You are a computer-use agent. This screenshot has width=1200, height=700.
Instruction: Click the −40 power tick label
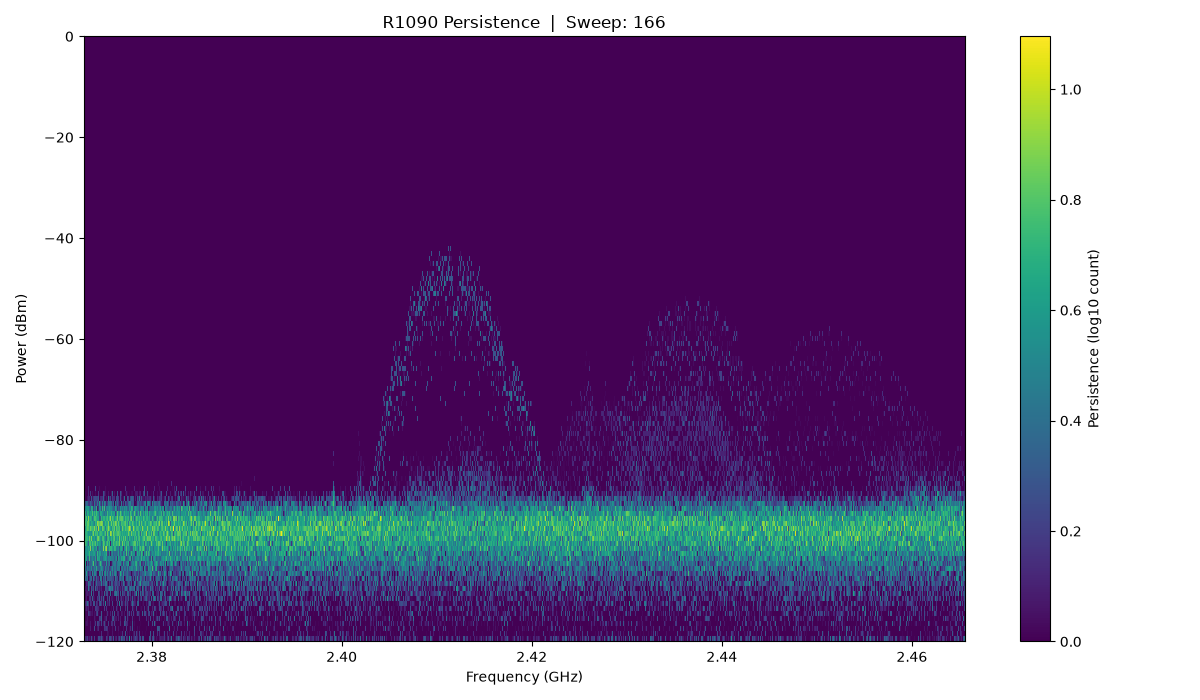click(x=57, y=238)
